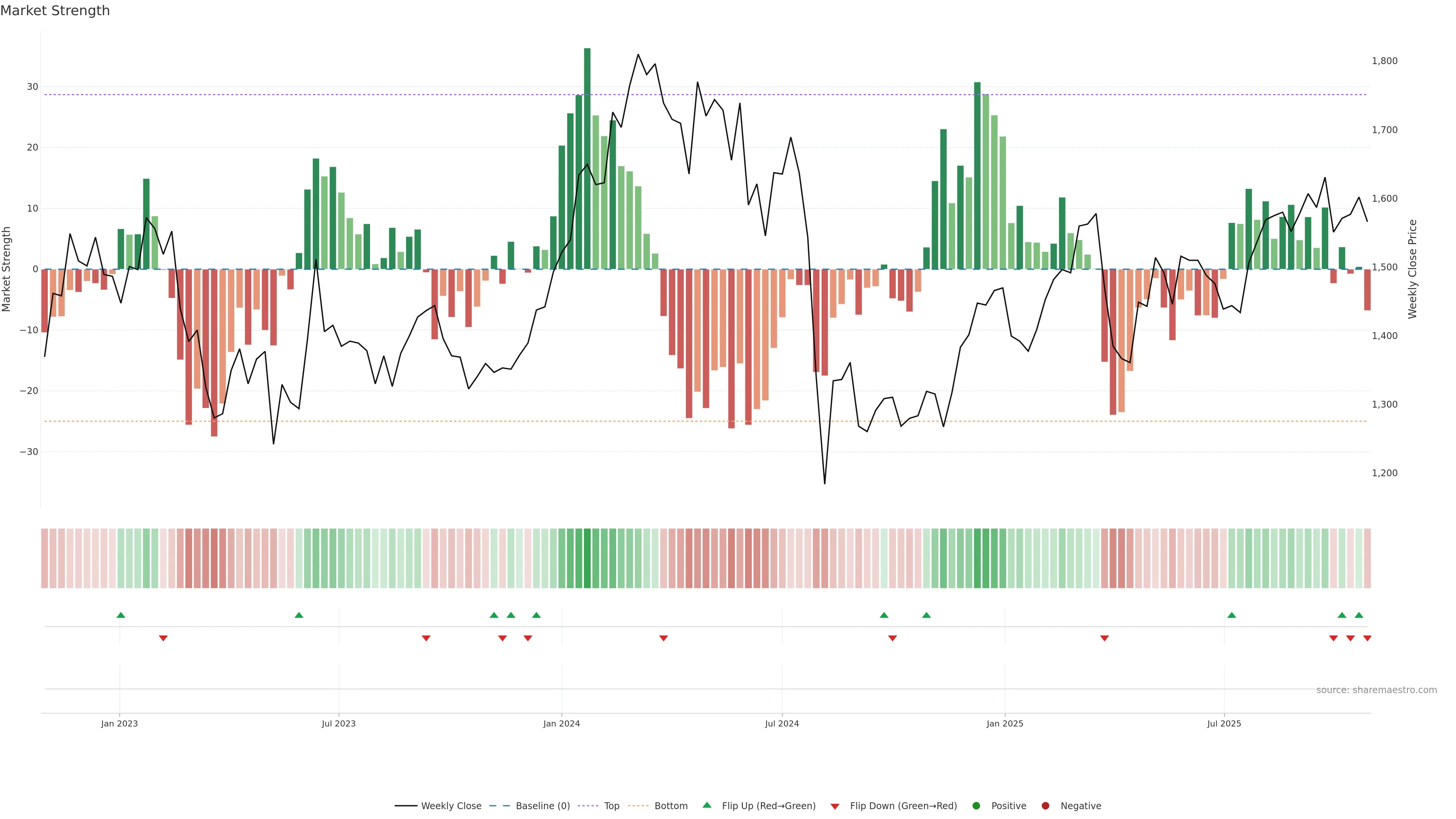This screenshot has width=1456, height=819.
Task: Click the darkest green cell in the heatmap strip
Action: pos(587,559)
